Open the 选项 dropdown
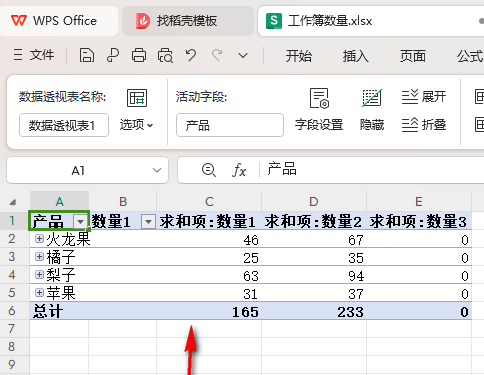This screenshot has width=484, height=375. [136, 125]
